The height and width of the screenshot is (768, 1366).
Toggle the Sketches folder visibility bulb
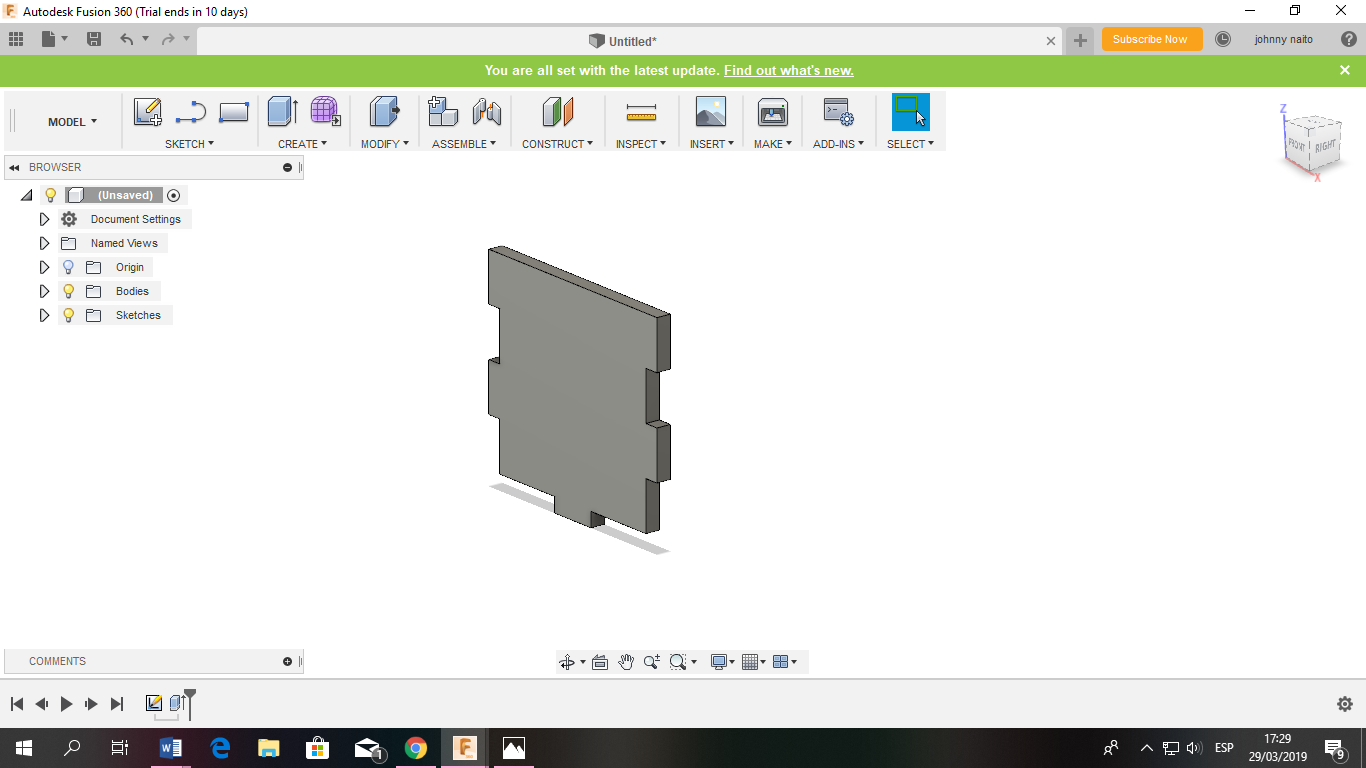[68, 315]
